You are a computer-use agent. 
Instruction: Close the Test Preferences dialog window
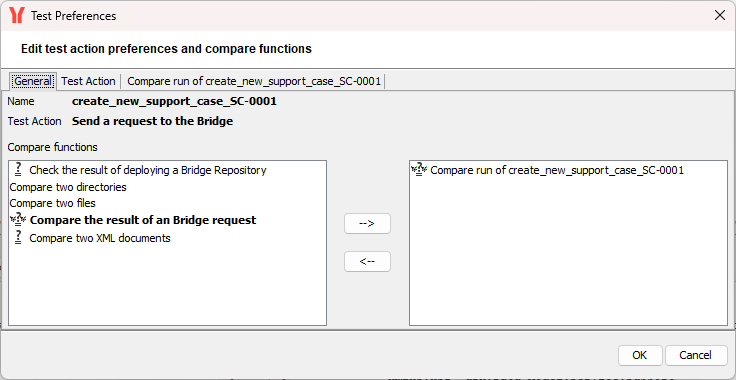click(x=720, y=15)
